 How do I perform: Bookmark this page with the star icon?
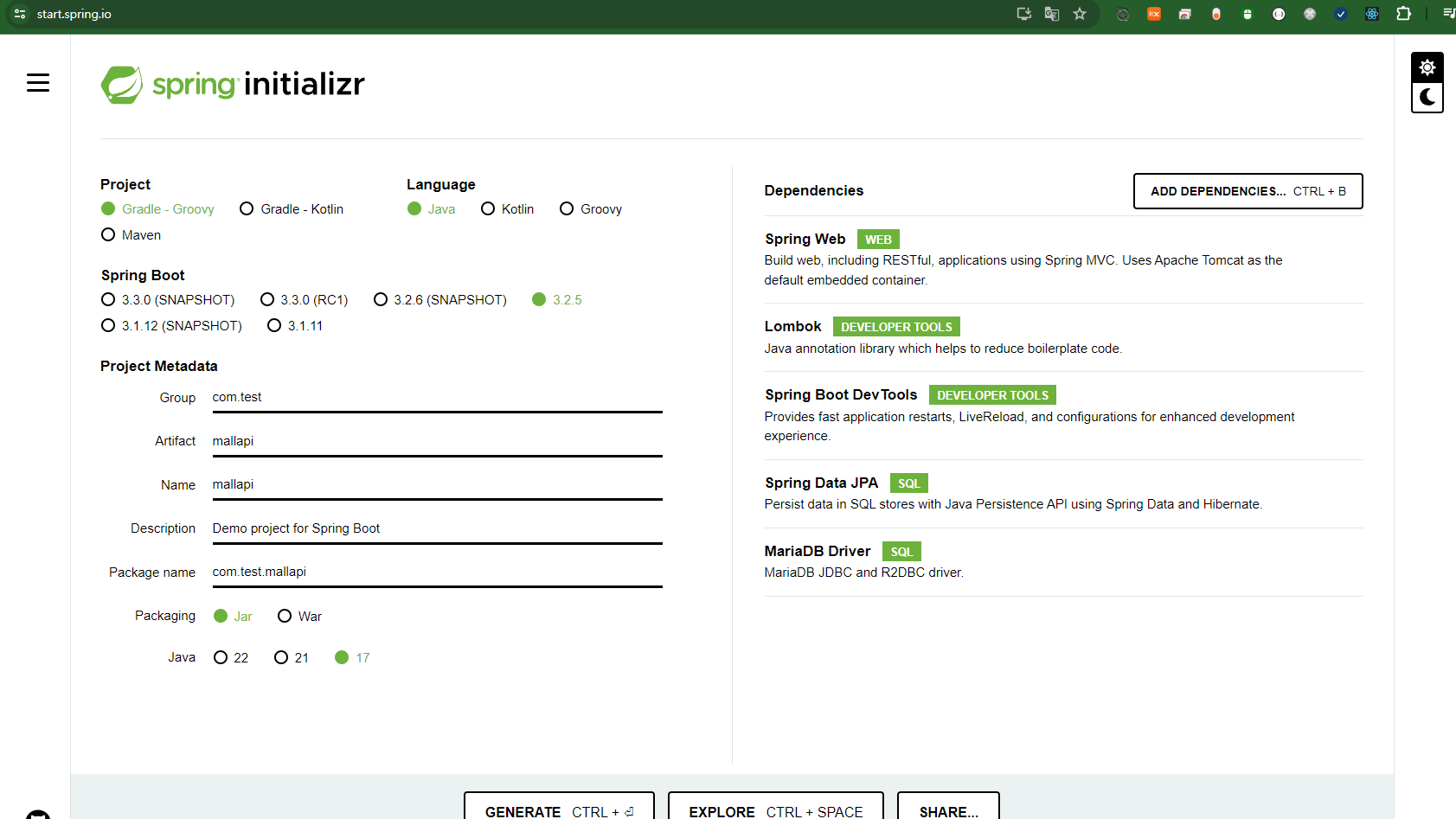click(x=1080, y=14)
